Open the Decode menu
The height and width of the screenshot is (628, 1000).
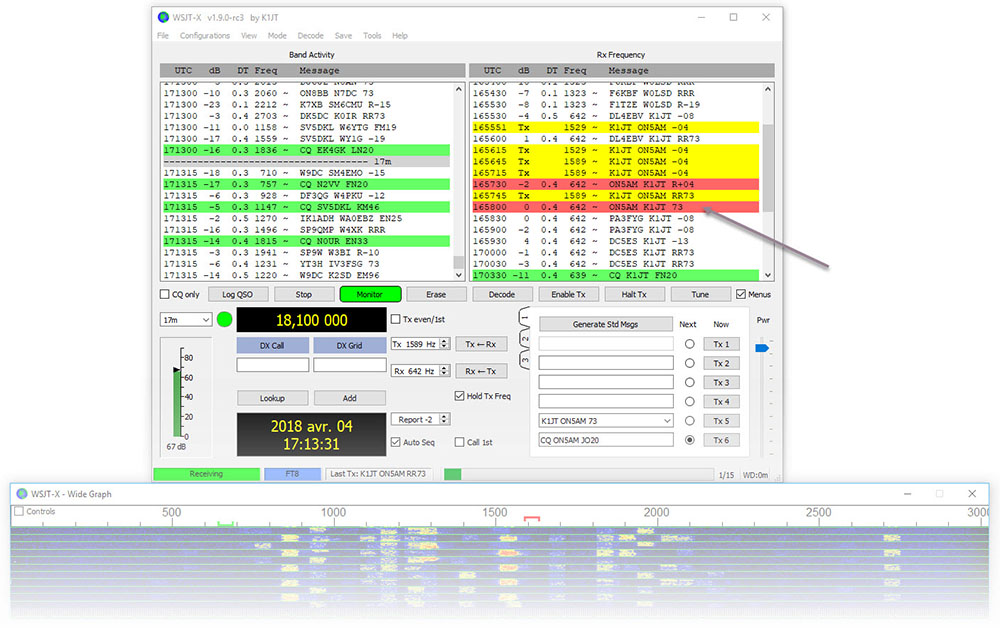pos(311,36)
